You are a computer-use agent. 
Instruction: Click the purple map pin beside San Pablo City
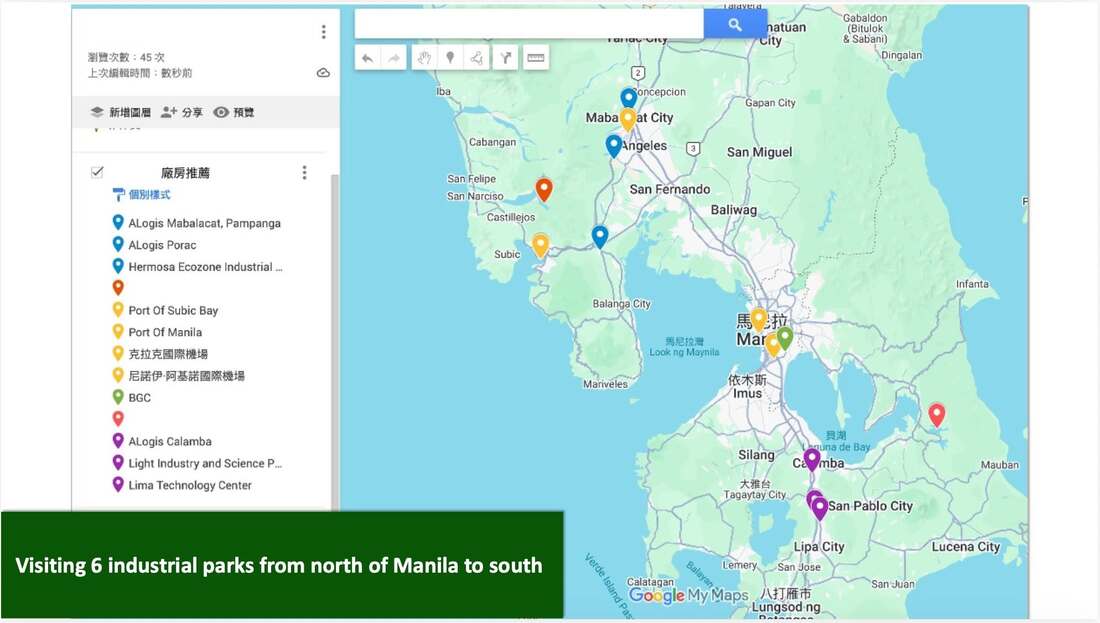819,509
